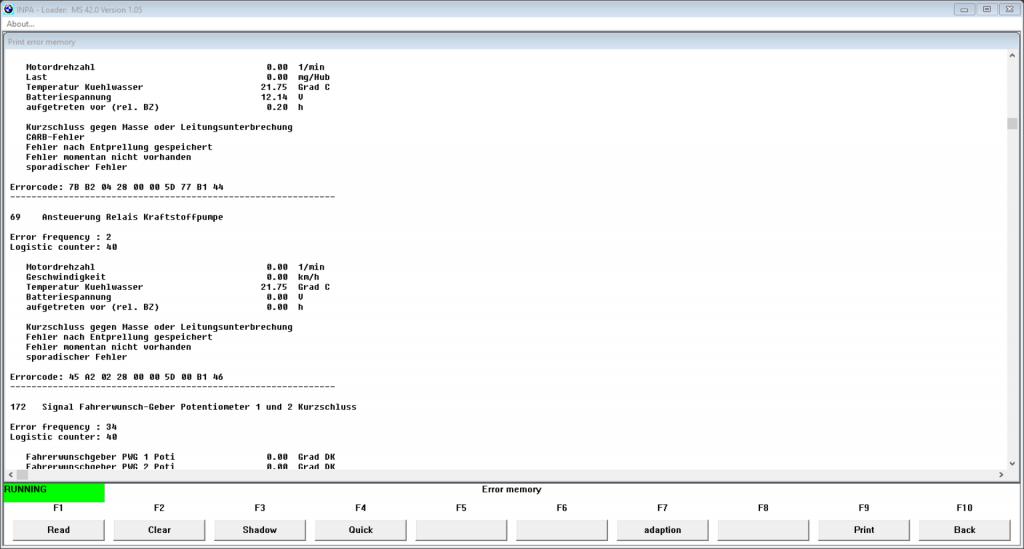Click the empty button under F5
This screenshot has width=1024, height=549.
pyautogui.click(x=461, y=530)
